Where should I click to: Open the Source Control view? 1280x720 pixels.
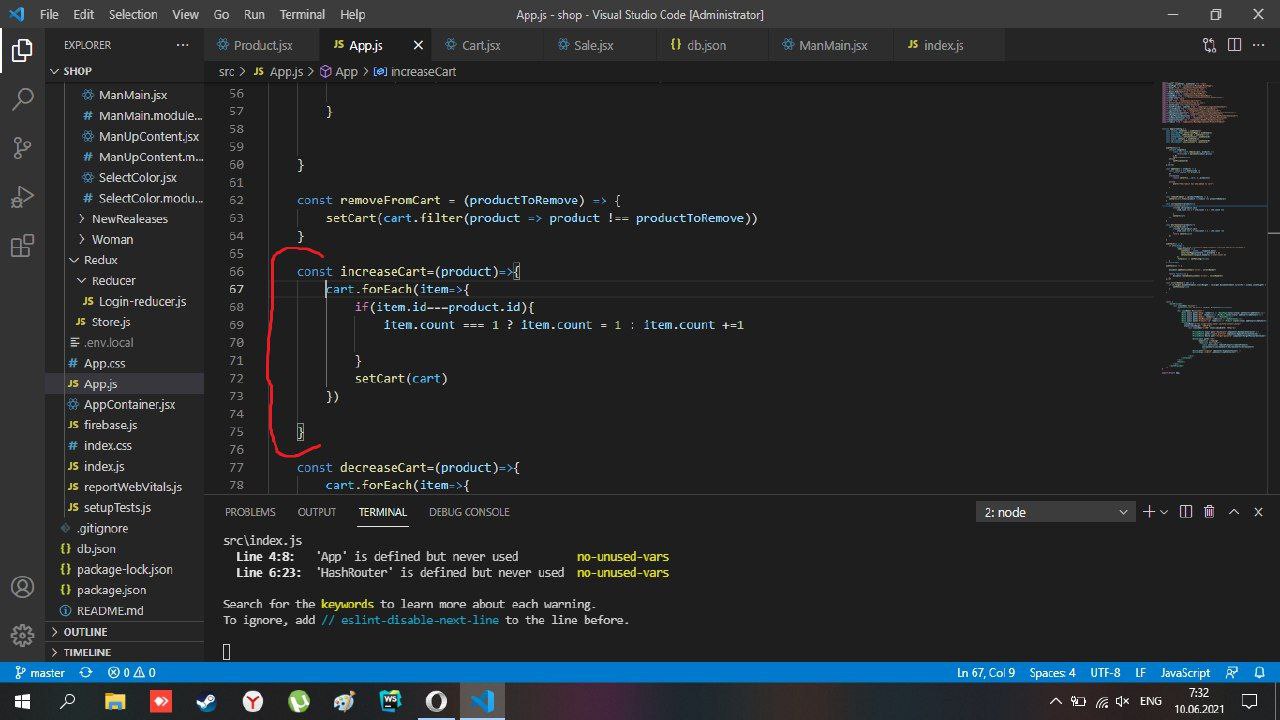click(22, 148)
